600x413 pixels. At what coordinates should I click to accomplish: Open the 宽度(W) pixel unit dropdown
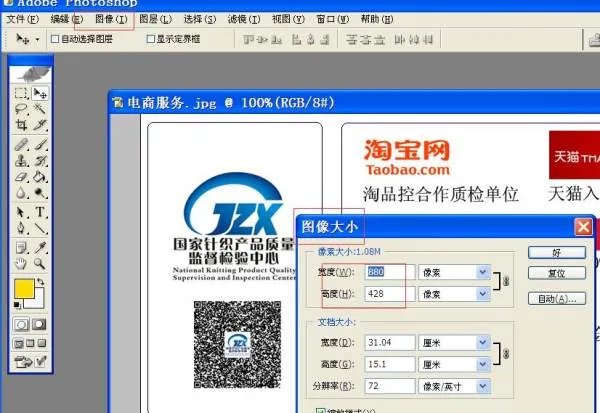coord(483,272)
